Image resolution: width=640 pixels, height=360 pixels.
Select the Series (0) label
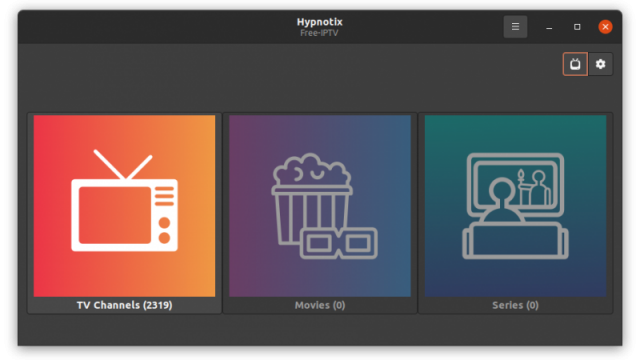pyautogui.click(x=515, y=305)
